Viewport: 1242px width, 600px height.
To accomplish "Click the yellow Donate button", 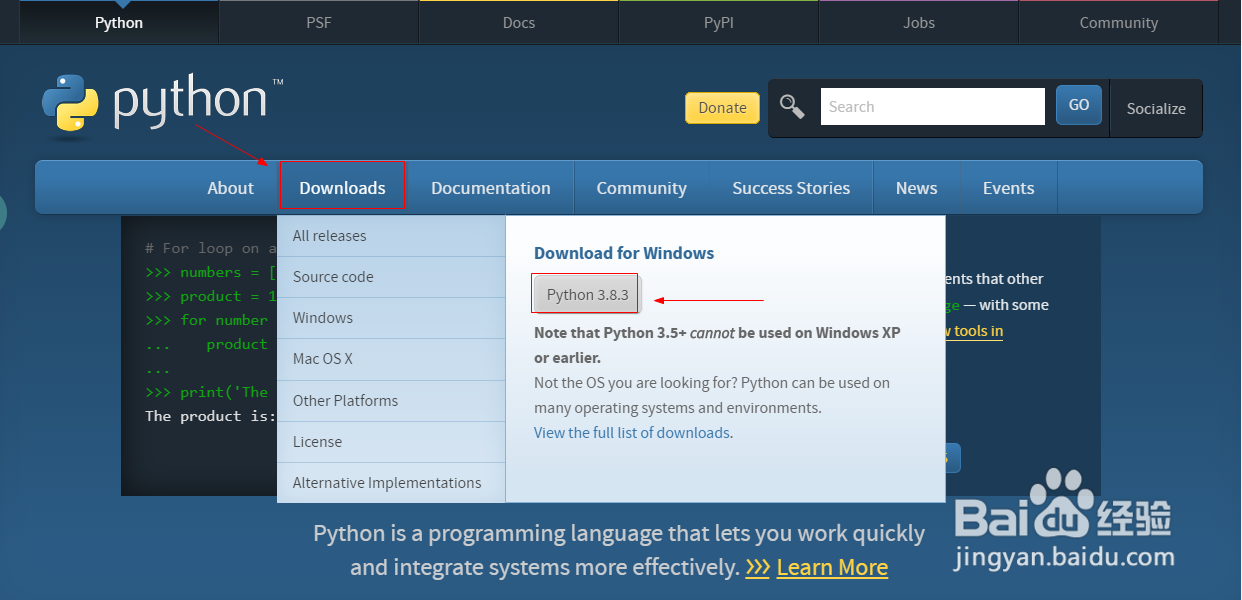I will click(x=722, y=108).
